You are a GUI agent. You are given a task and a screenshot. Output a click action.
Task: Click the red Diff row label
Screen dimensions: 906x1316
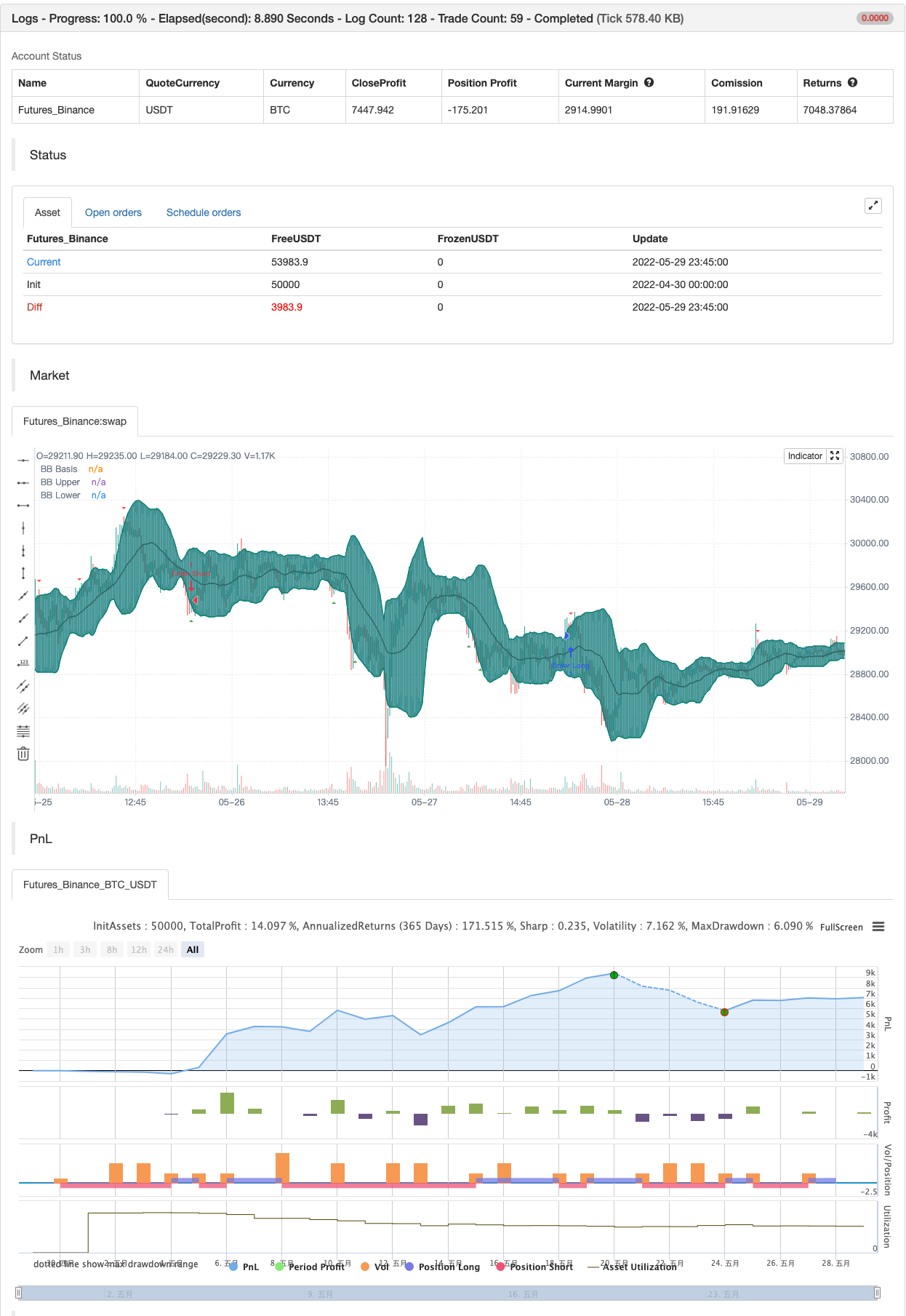pyautogui.click(x=34, y=307)
